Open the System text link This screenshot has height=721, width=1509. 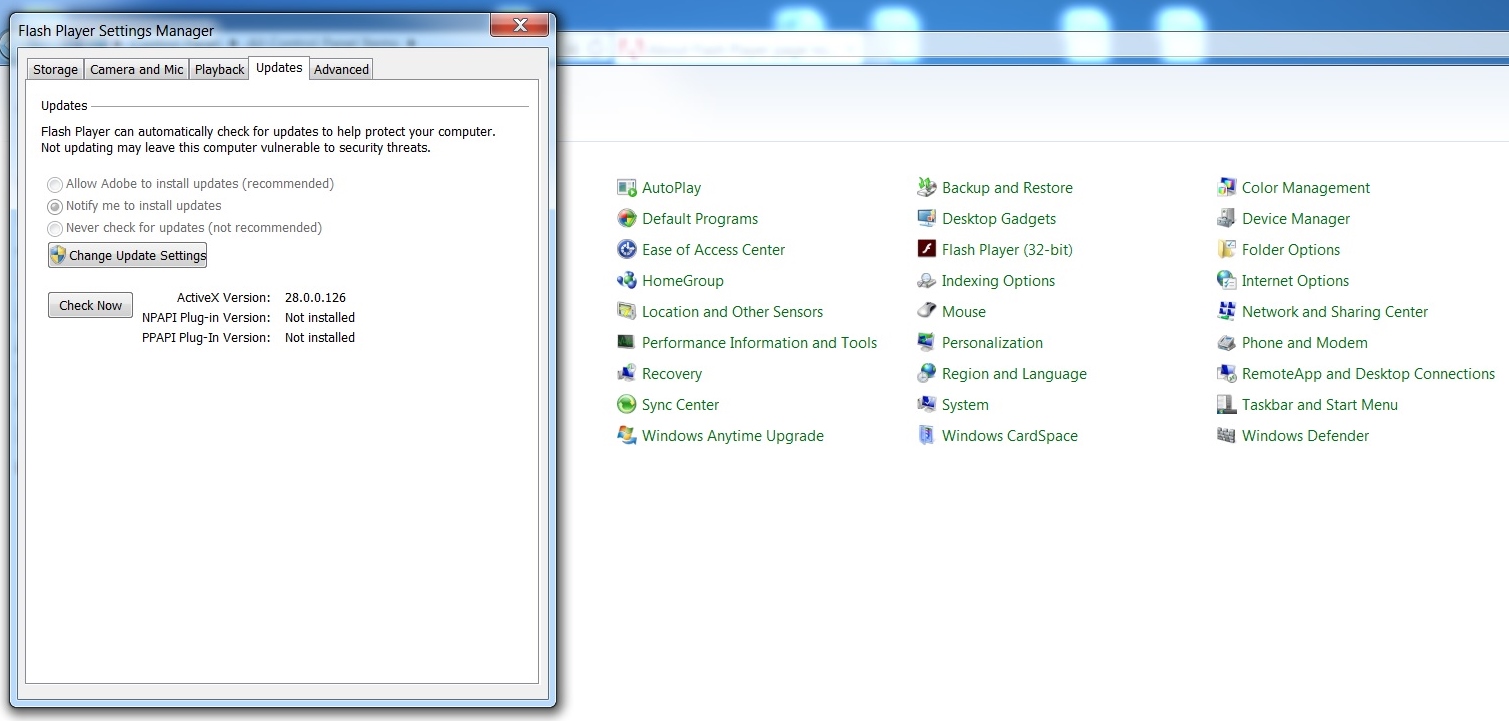point(965,405)
